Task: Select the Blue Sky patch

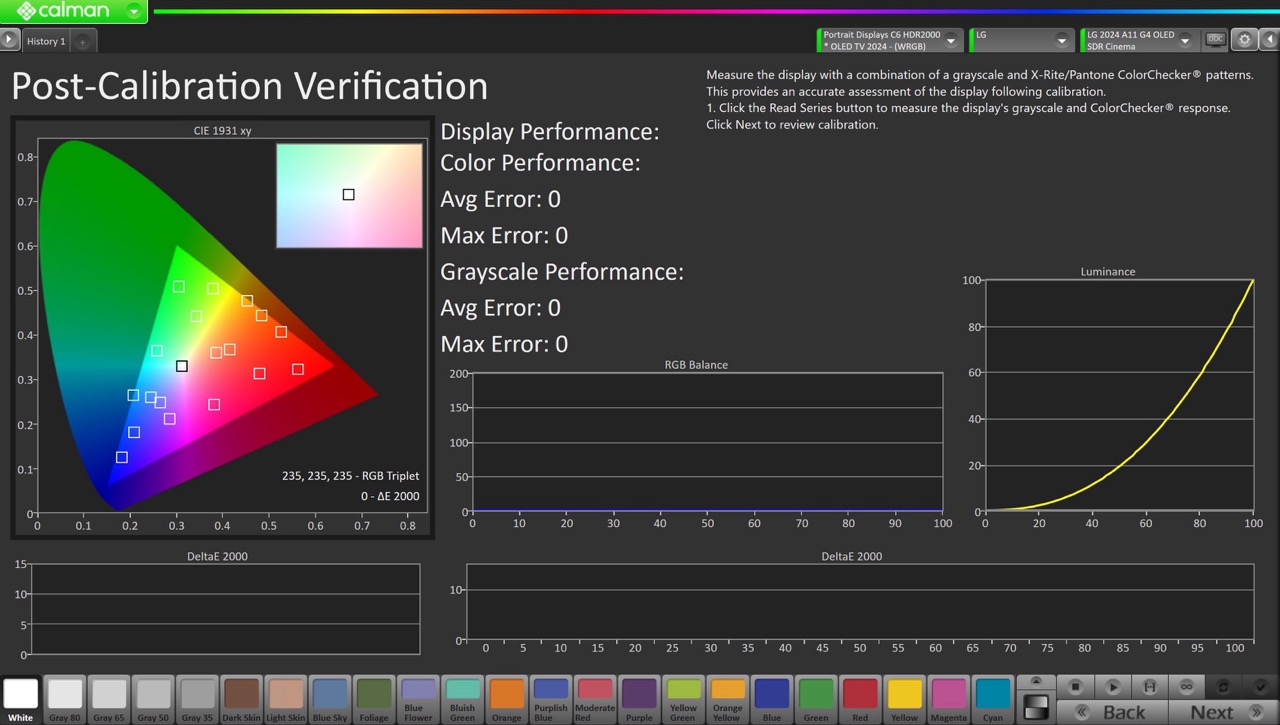Action: (329, 699)
